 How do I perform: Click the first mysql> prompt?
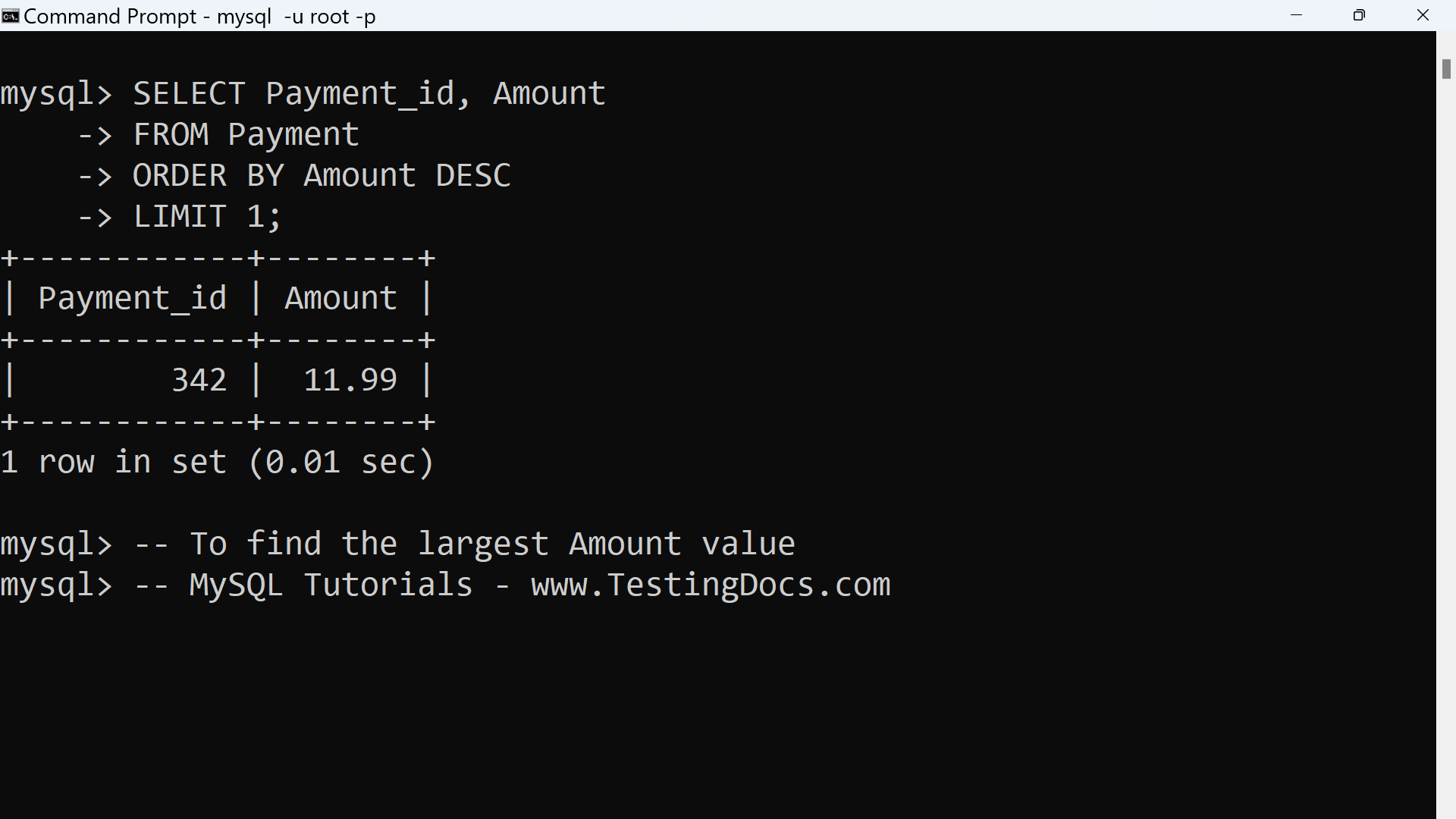(56, 94)
